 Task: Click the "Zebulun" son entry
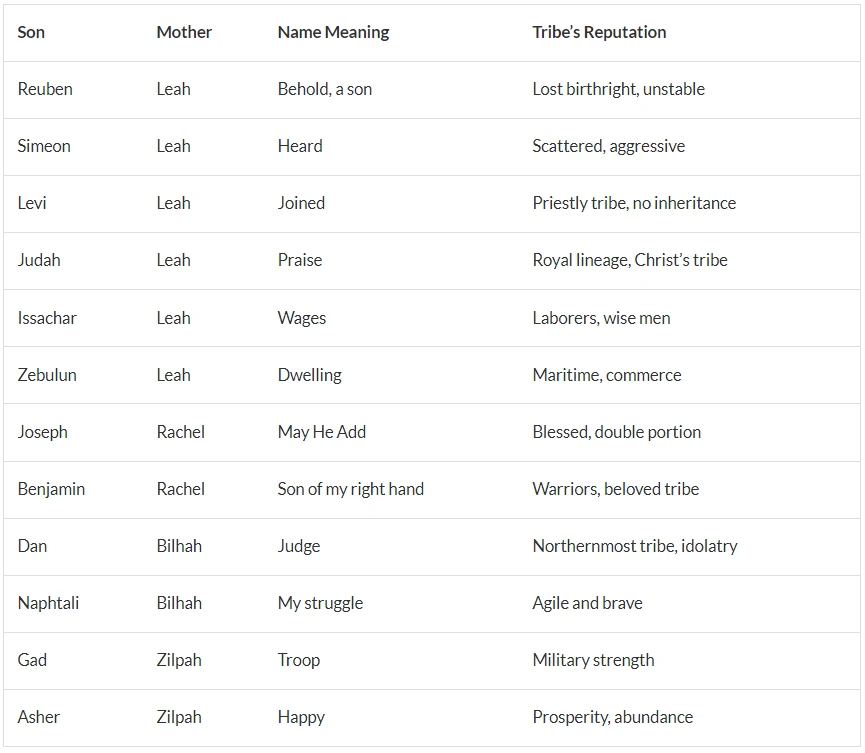(47, 375)
